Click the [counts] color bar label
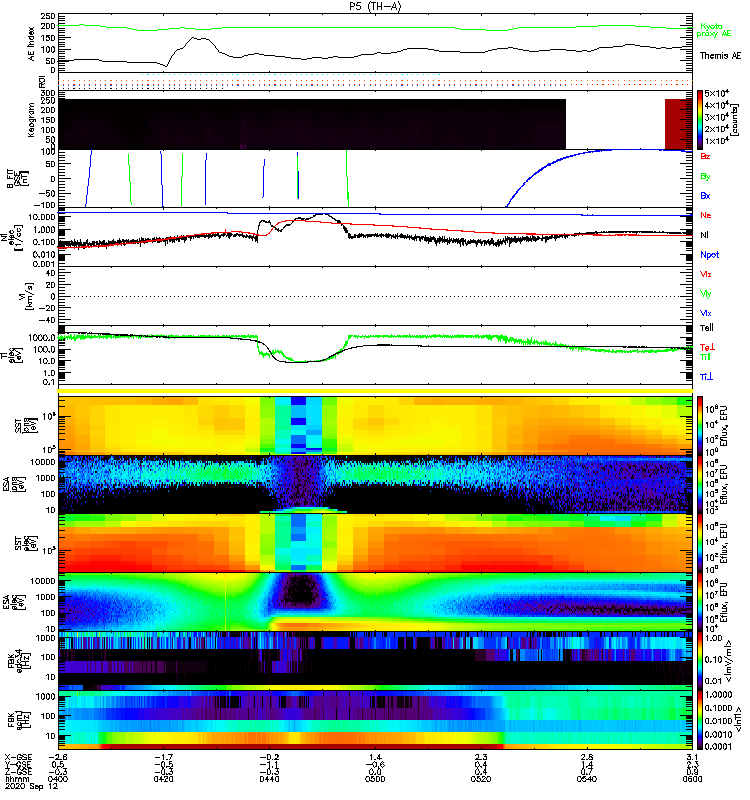Screen dimensions: 750x800 (x=734, y=120)
